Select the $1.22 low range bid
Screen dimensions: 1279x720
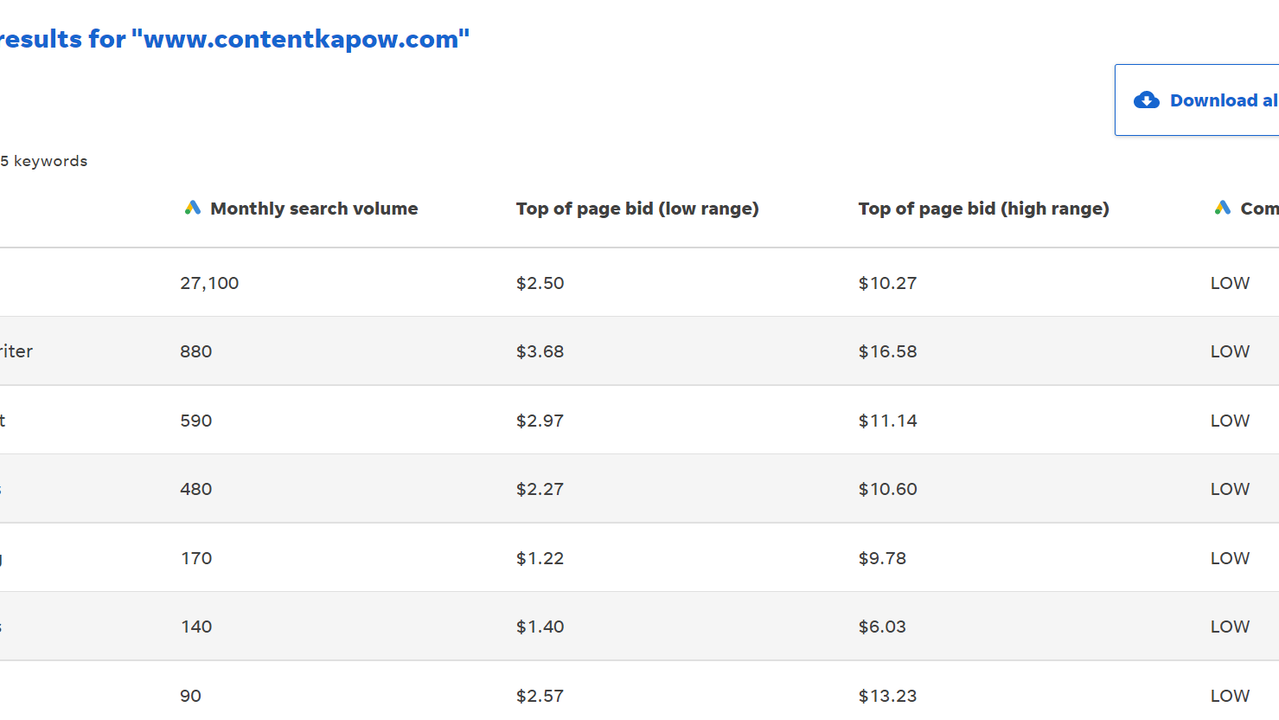[x=540, y=558]
